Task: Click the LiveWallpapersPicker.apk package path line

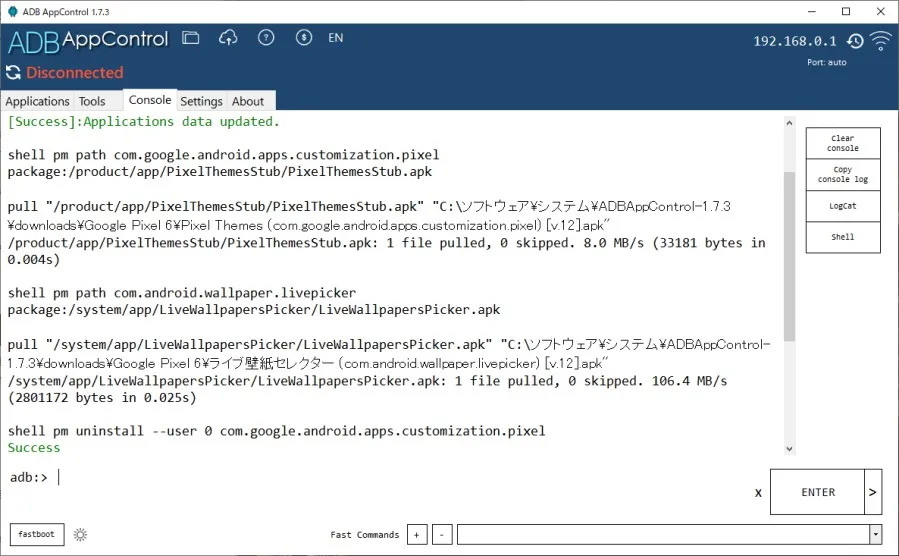Action: 253,310
